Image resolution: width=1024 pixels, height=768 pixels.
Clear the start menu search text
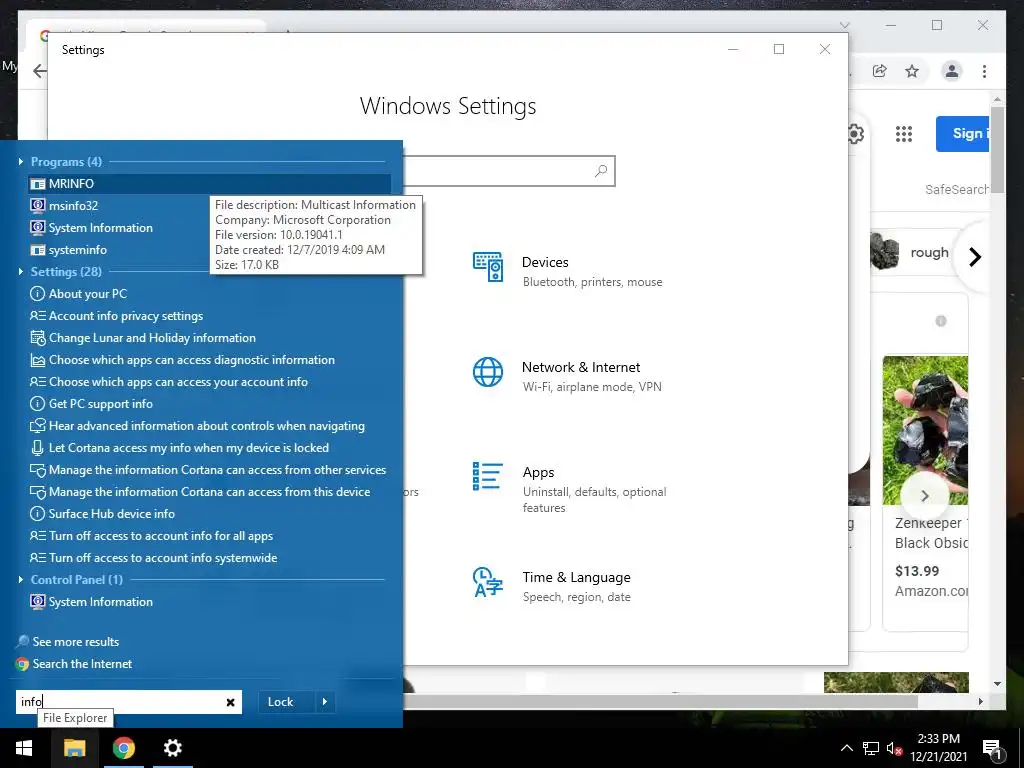tap(231, 703)
